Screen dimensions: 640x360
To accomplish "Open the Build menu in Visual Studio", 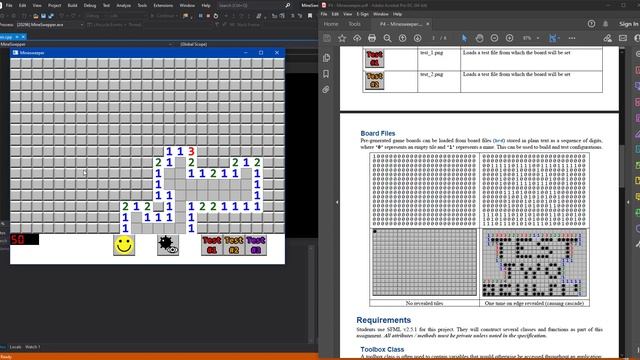I will tap(72, 5).
